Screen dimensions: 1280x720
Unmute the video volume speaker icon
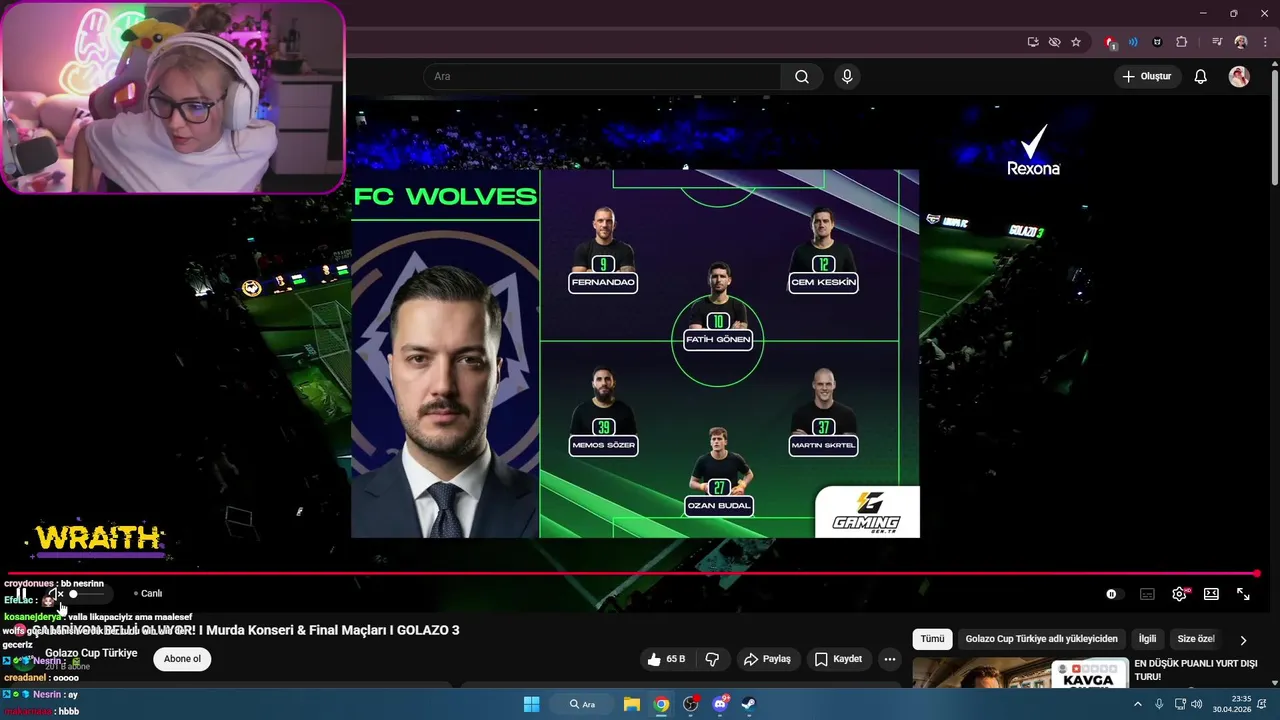pos(55,594)
